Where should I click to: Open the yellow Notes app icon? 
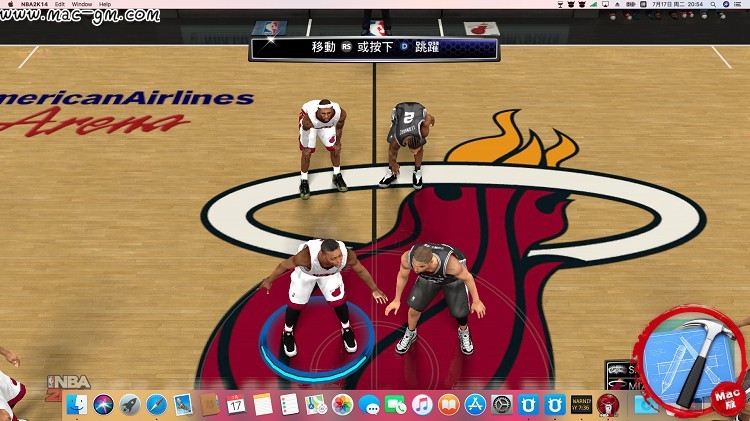pyautogui.click(x=263, y=405)
